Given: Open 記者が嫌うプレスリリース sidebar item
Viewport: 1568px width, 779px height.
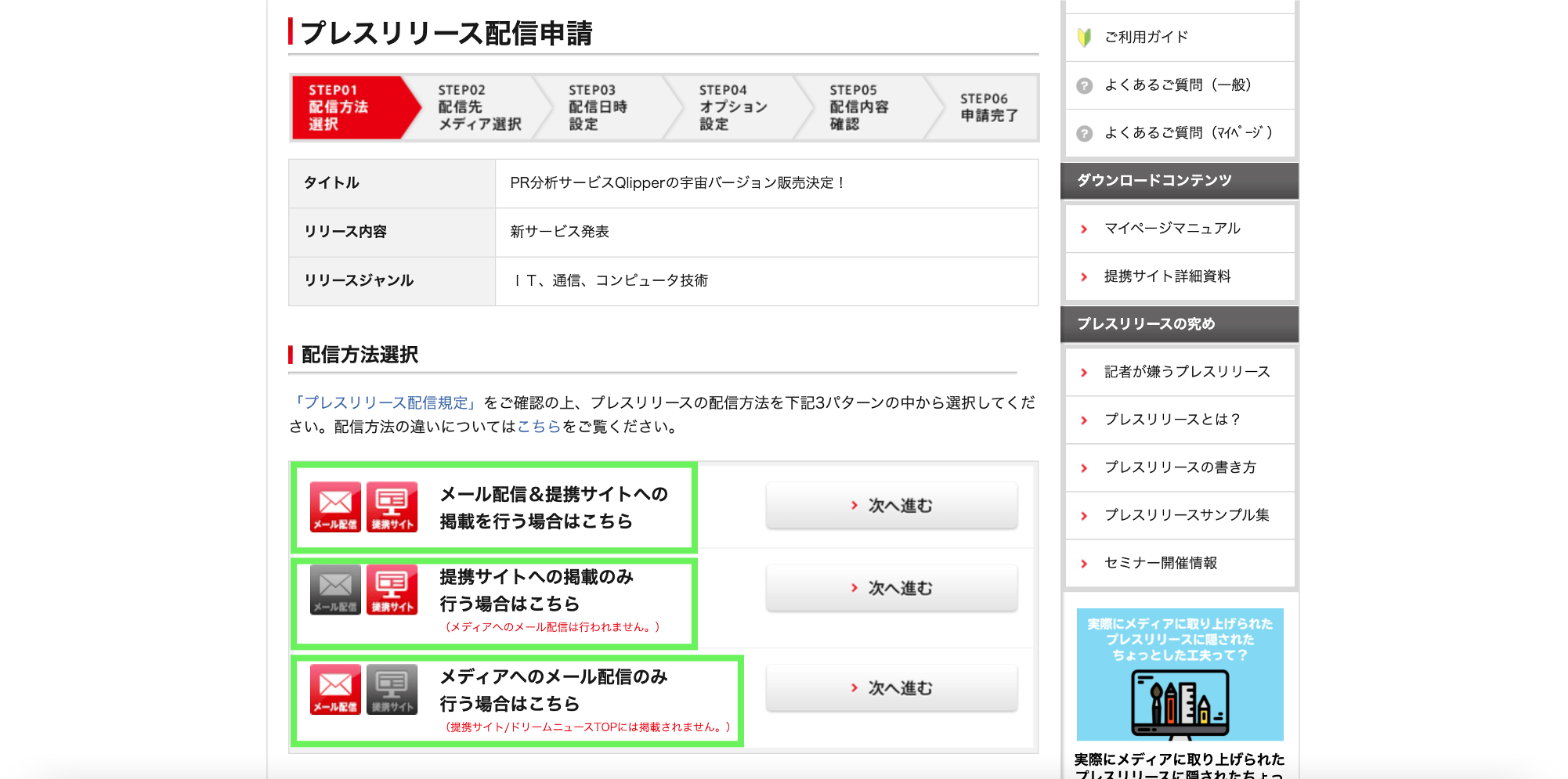Looking at the screenshot, I should tap(1187, 372).
